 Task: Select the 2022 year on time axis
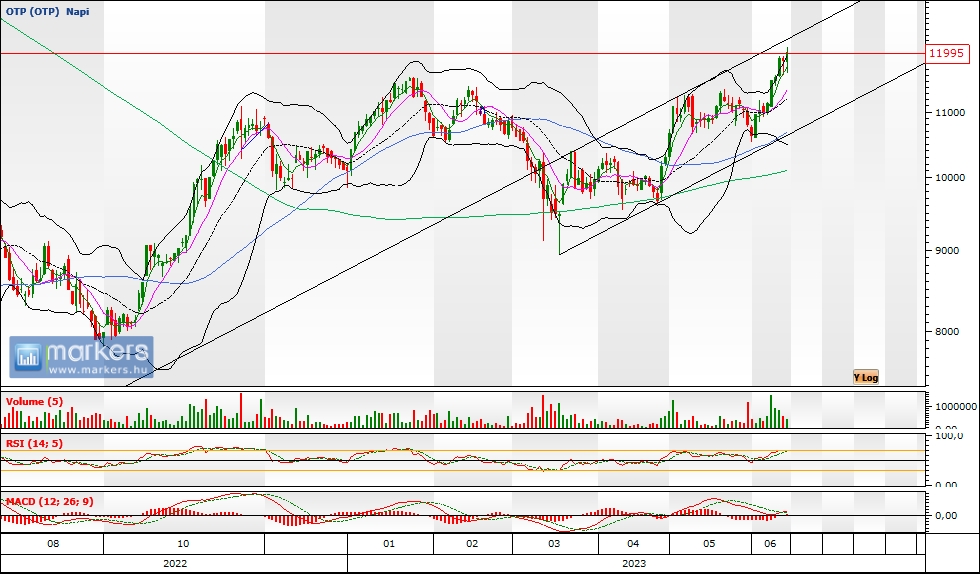[x=174, y=563]
